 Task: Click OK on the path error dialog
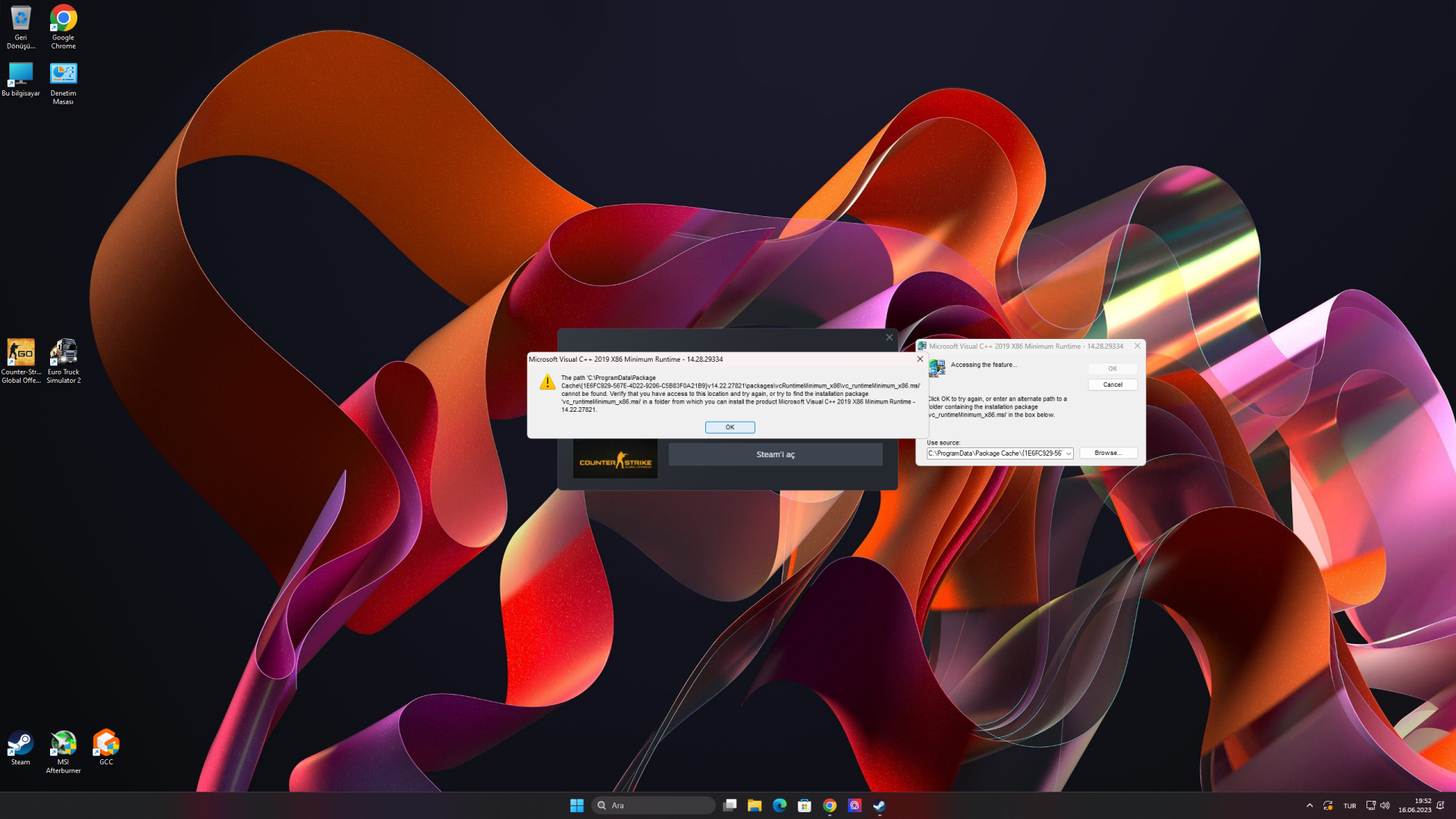pyautogui.click(x=730, y=427)
